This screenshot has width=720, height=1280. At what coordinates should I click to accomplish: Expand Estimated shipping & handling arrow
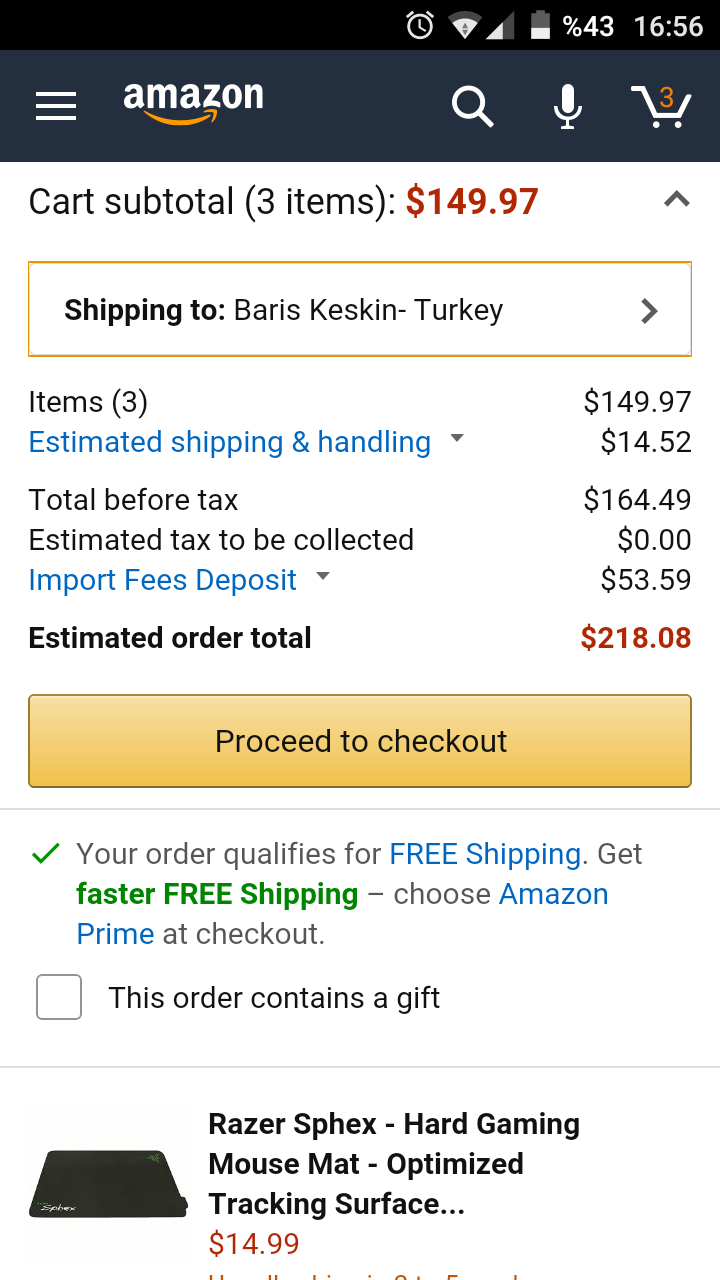tap(457, 438)
